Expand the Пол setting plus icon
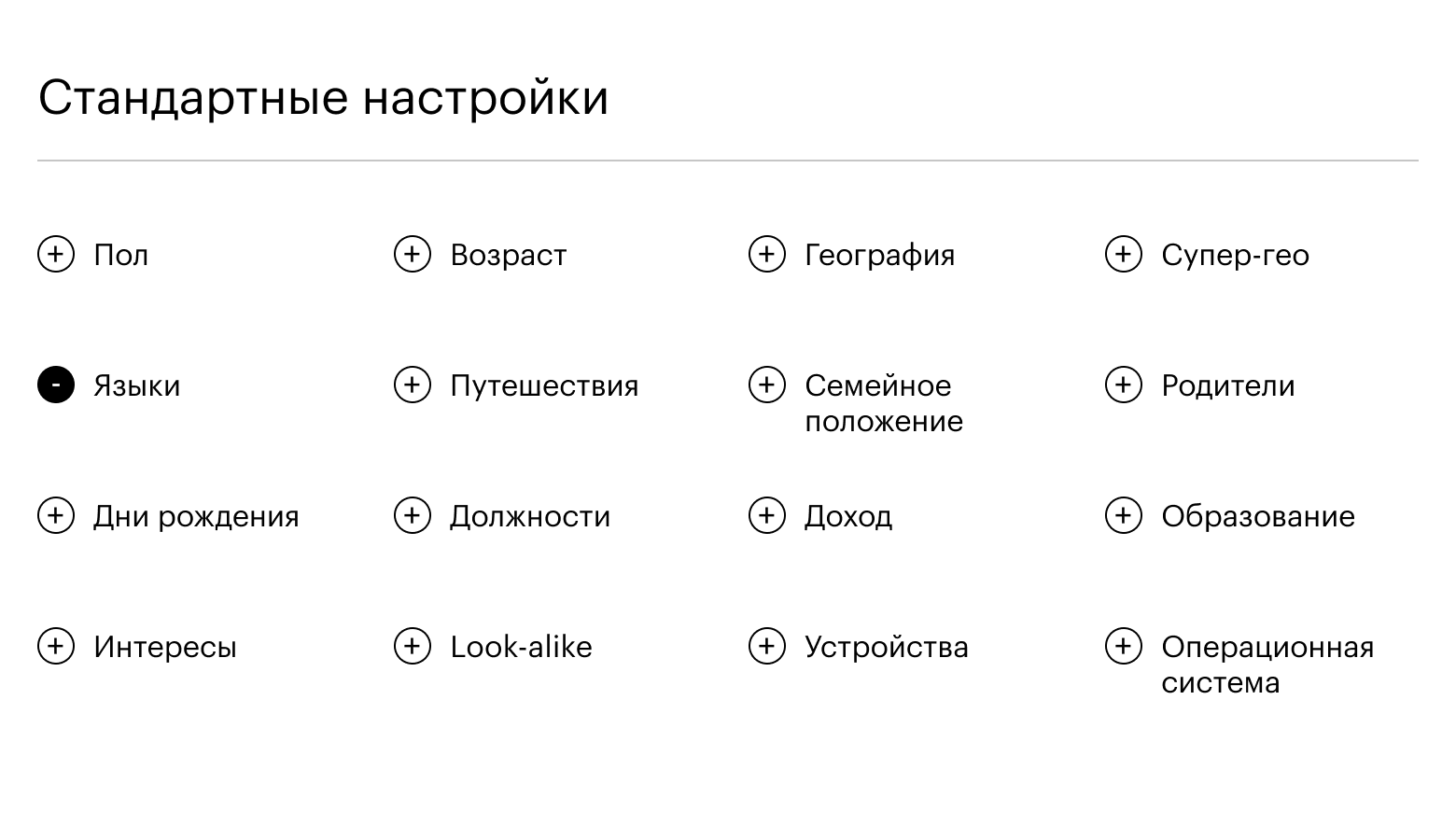This screenshot has width=1456, height=840. point(56,254)
